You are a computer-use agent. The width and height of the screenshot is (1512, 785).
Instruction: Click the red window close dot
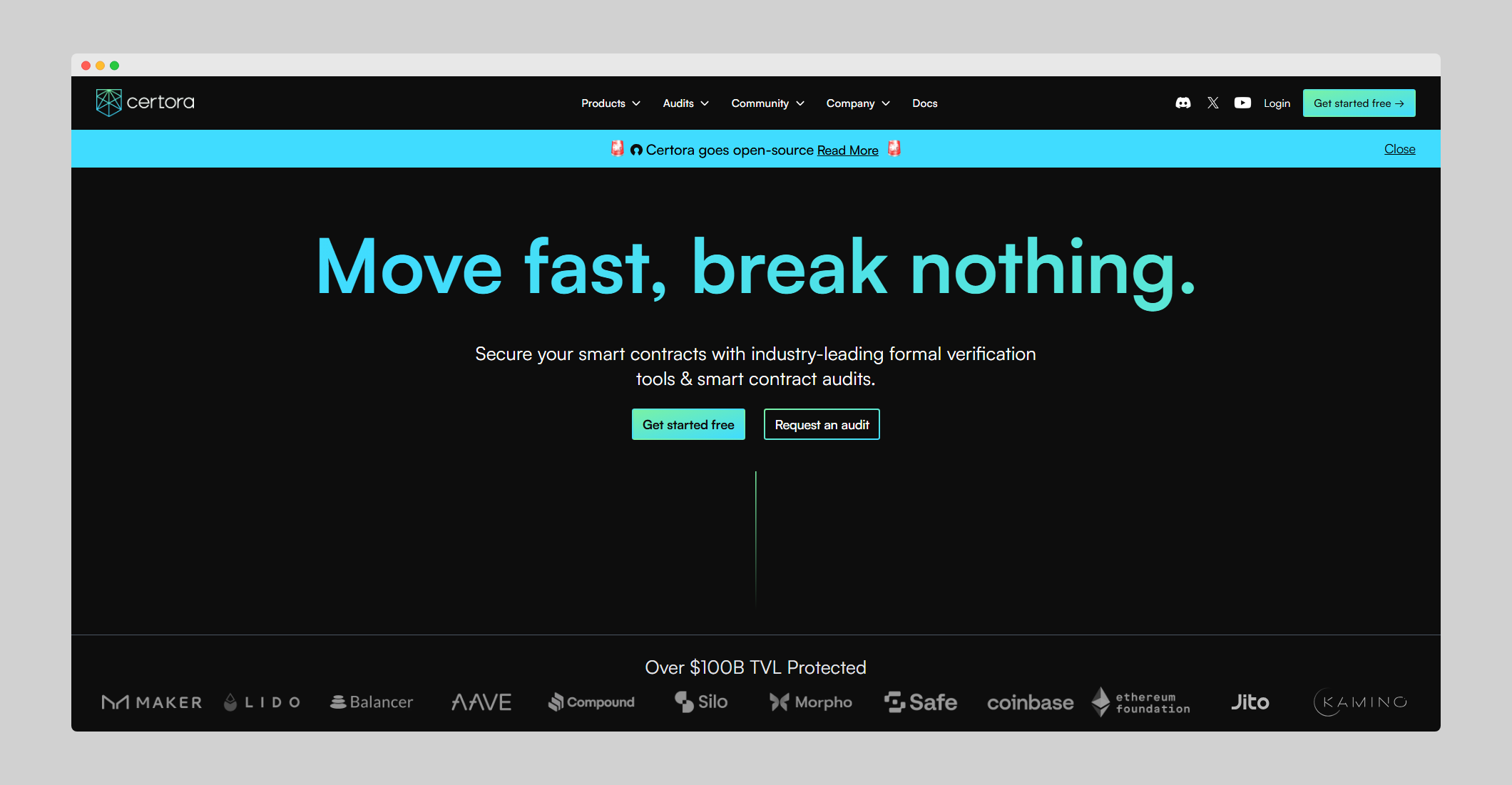pyautogui.click(x=86, y=66)
